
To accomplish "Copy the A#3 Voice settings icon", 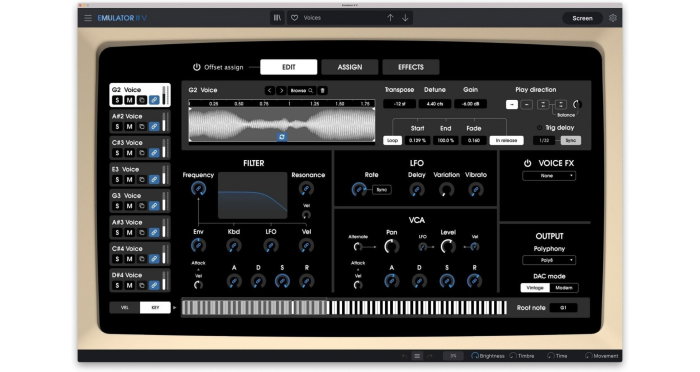I will coord(142,233).
